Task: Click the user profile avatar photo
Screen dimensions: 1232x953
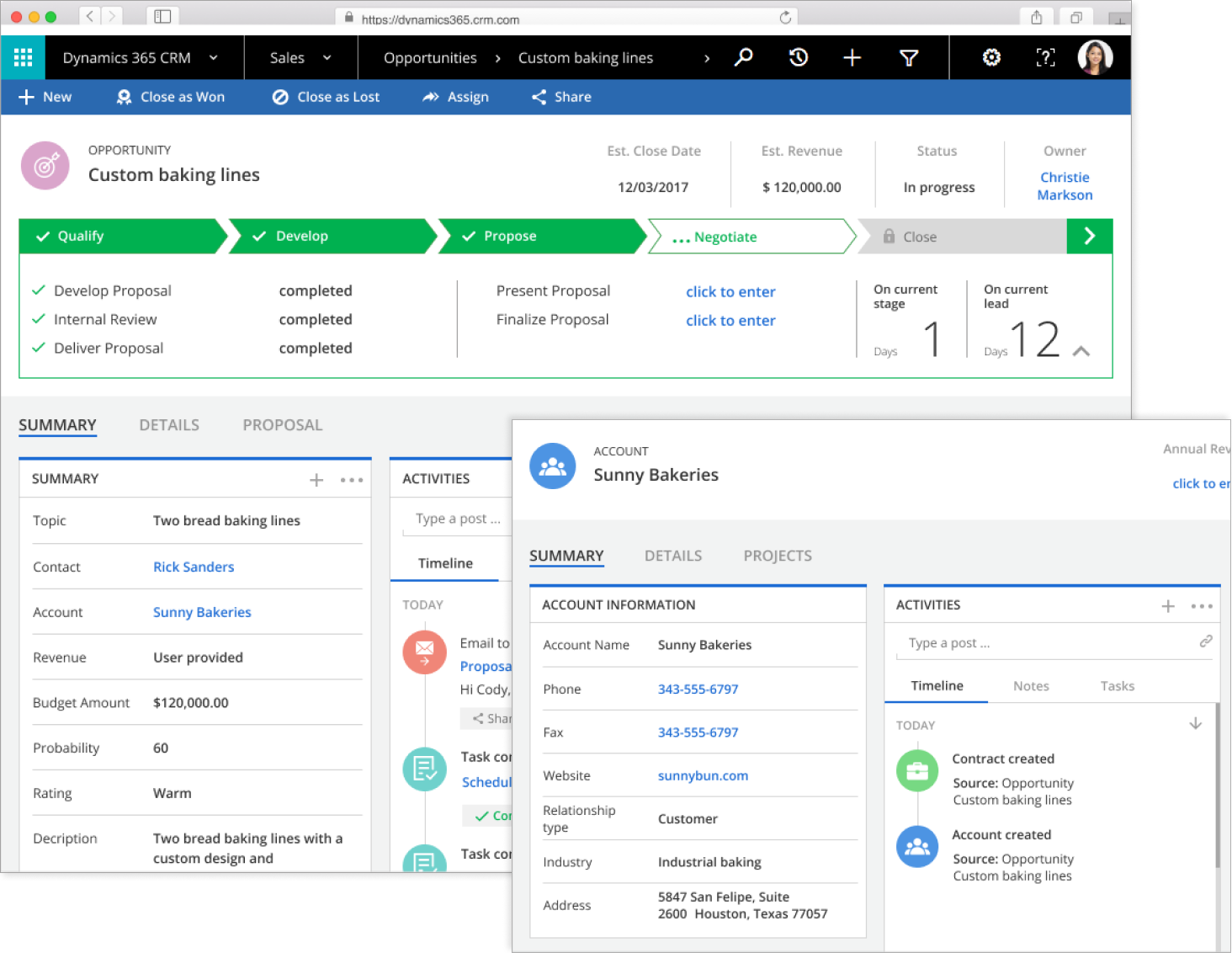Action: coord(1095,57)
